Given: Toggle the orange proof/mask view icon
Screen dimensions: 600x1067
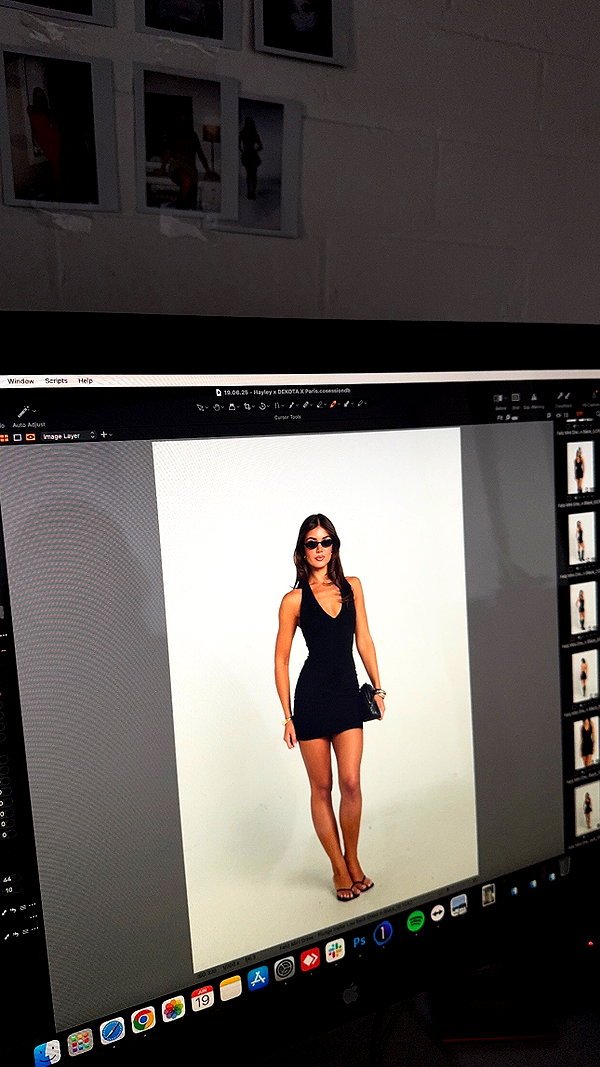Looking at the screenshot, I should 31,437.
